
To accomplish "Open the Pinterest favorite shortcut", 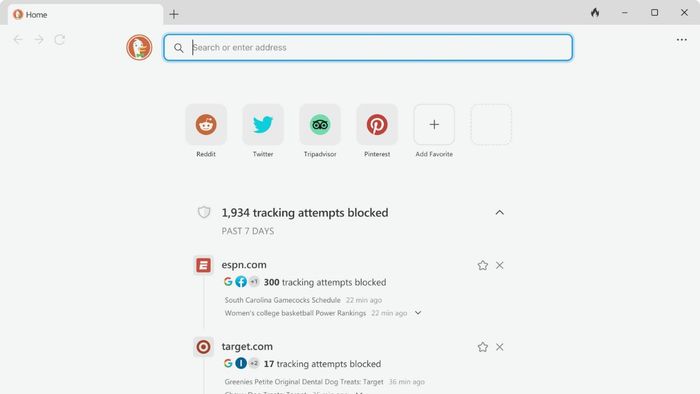I will pyautogui.click(x=377, y=124).
